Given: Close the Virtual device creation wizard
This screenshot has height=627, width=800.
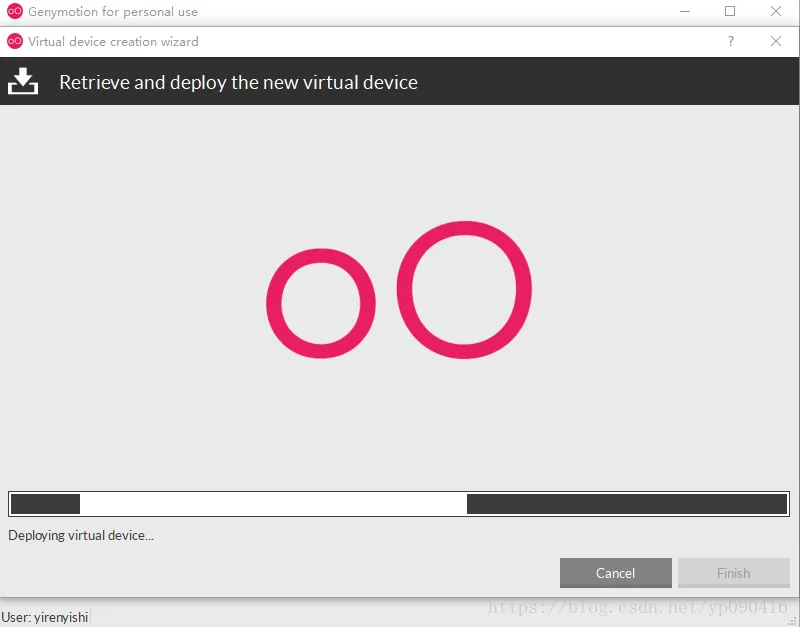Looking at the screenshot, I should 776,41.
